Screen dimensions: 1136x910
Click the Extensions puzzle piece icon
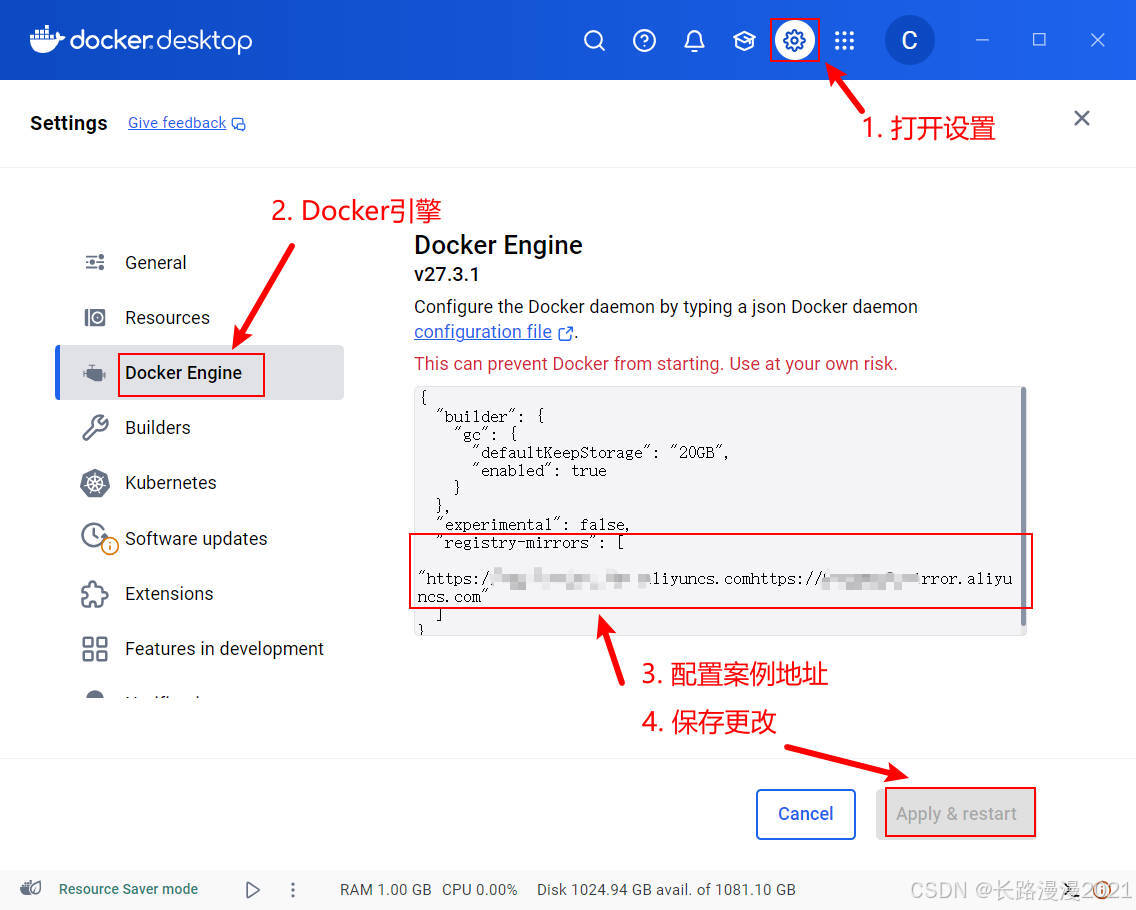pyautogui.click(x=95, y=593)
